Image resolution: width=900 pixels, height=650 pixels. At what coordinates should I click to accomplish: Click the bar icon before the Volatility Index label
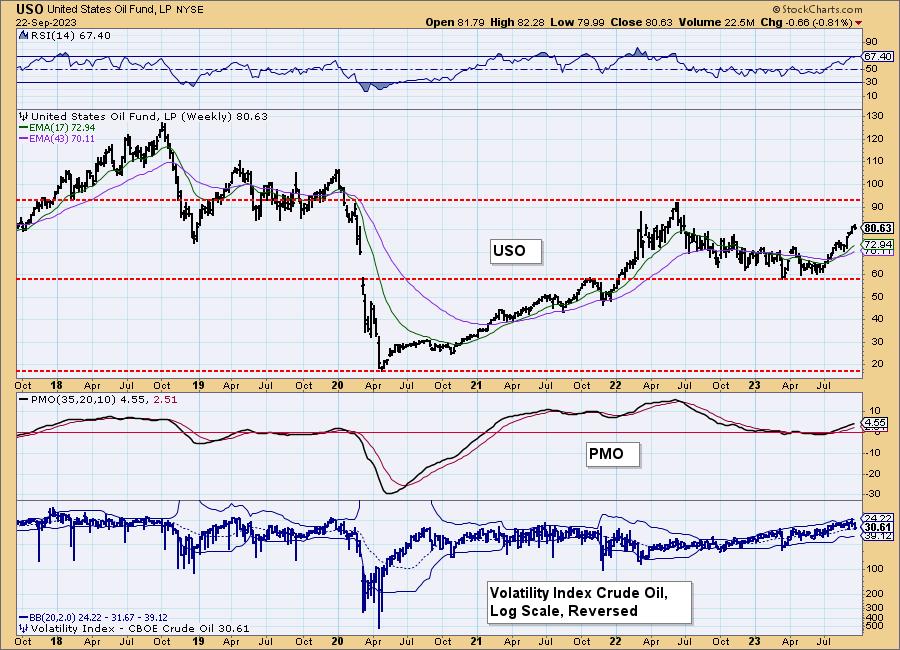pos(24,628)
